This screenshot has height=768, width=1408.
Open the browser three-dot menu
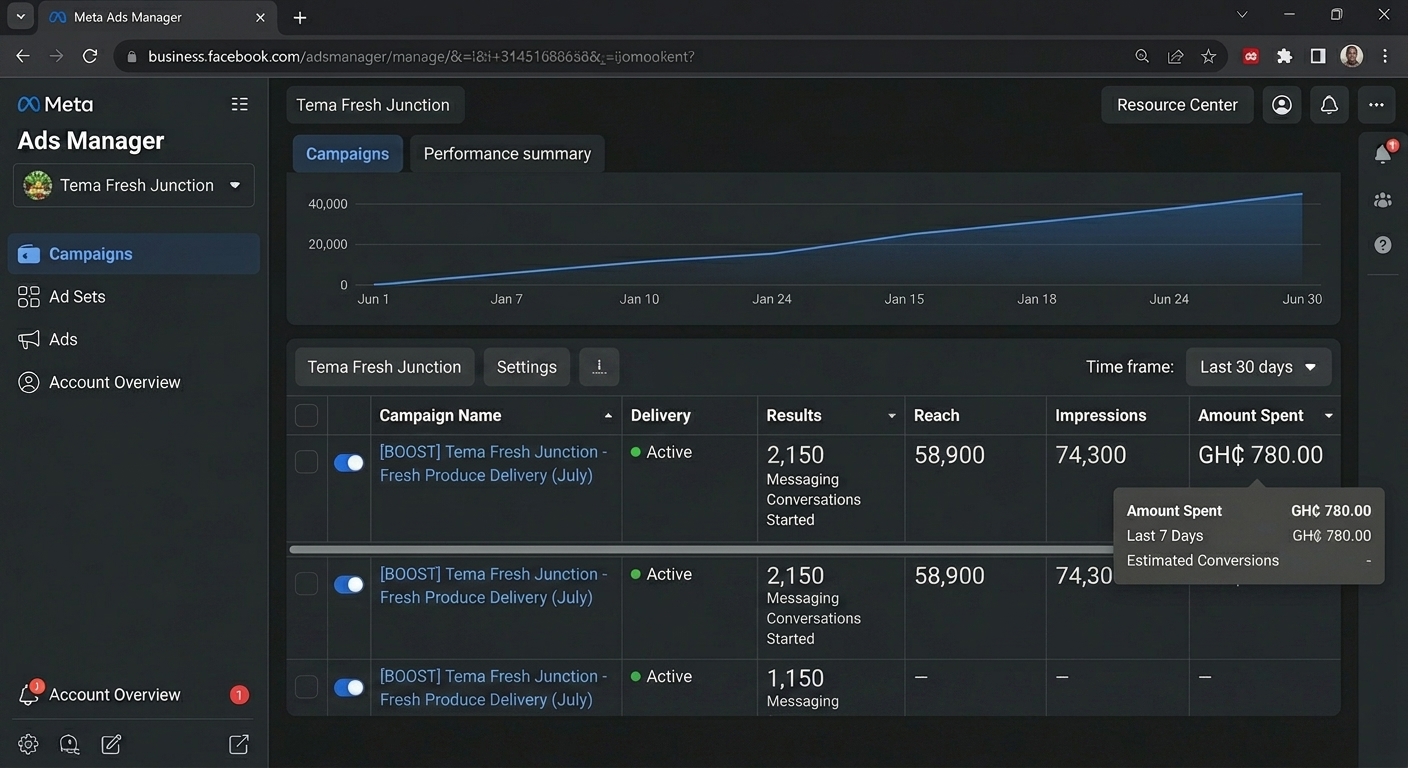coord(1385,57)
